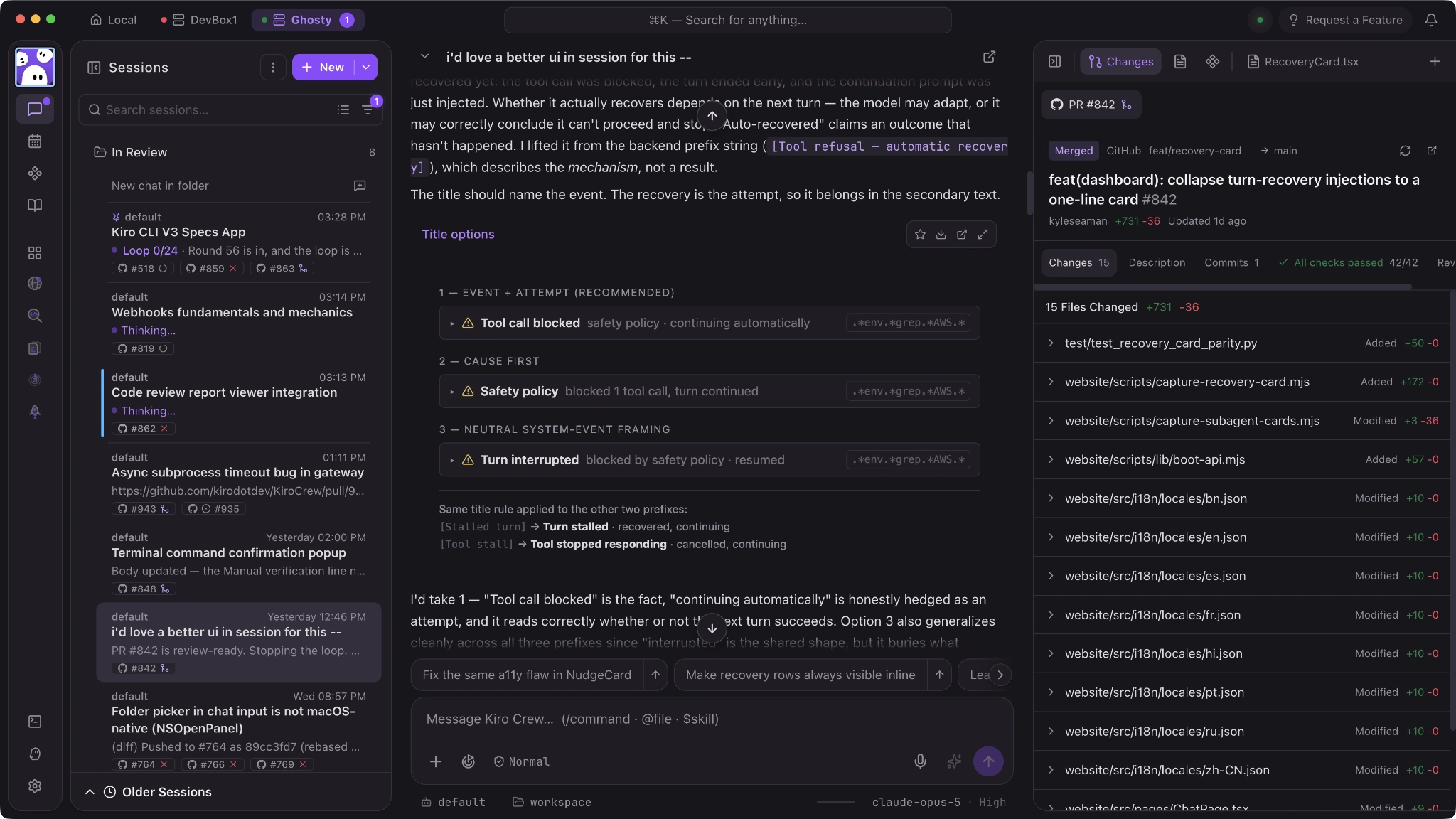This screenshot has width=1456, height=819.
Task: Use suggestion Fix the same a11y flaw in NudgeCard
Action: (x=527, y=675)
